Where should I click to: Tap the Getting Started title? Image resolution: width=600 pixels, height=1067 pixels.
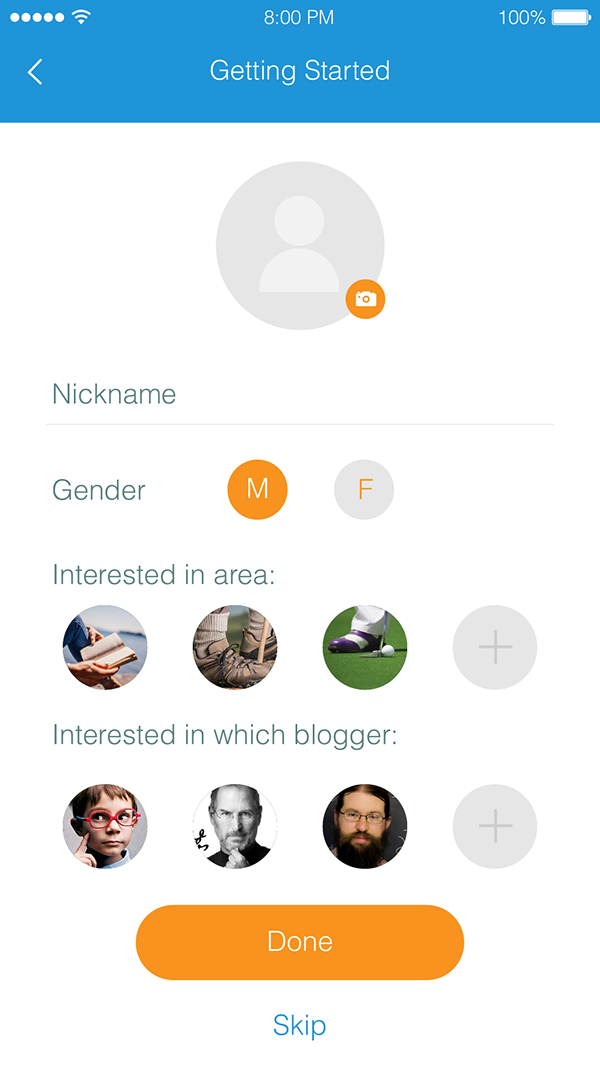[300, 71]
